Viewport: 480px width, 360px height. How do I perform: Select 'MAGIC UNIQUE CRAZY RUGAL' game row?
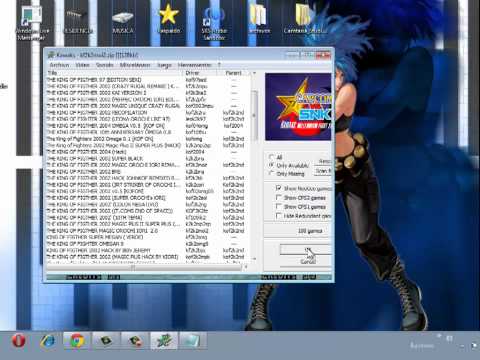(147, 106)
